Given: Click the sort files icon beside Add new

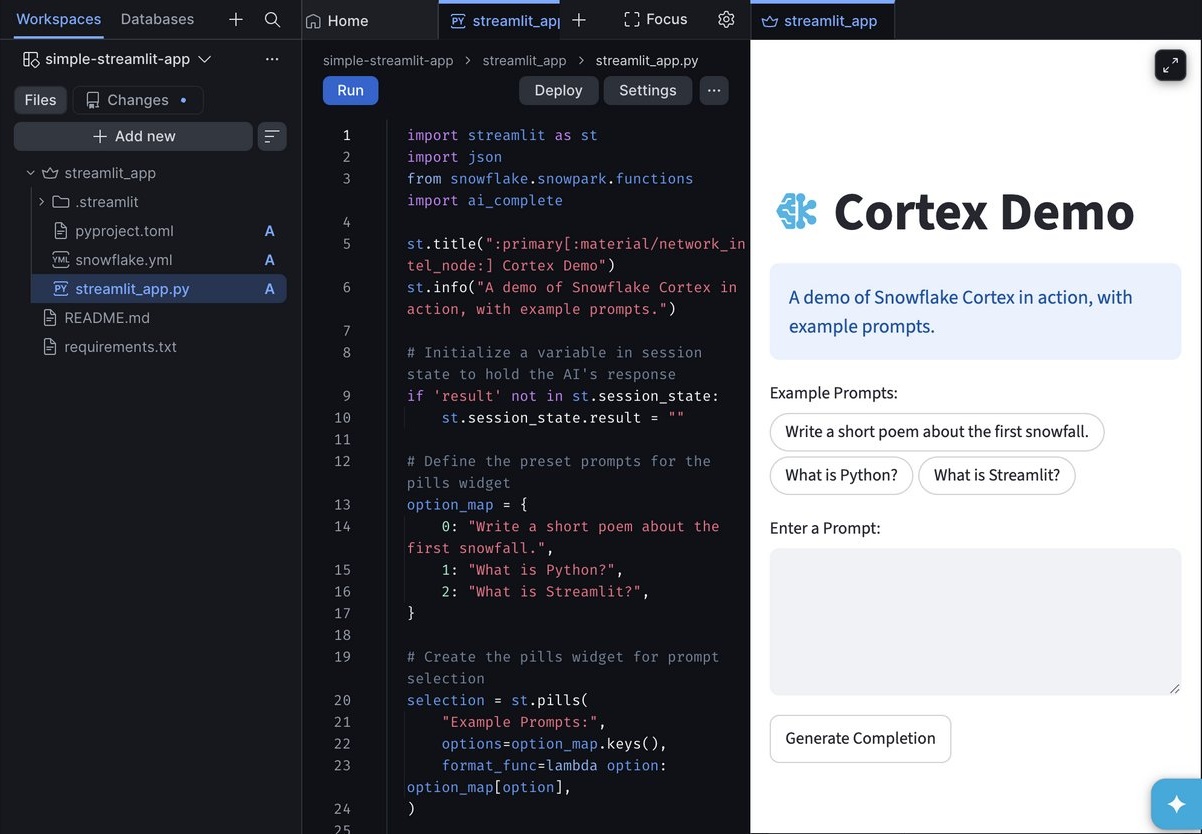Looking at the screenshot, I should [272, 136].
